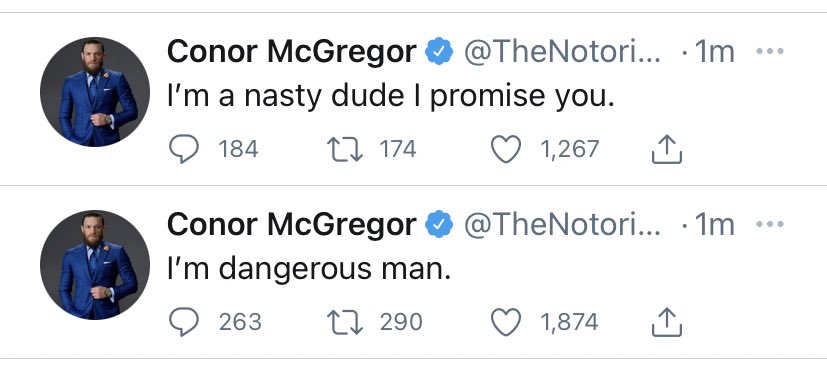This screenshot has width=827, height=367.
Task: Open Conor McGregor name on the first tweet
Action: [x=292, y=52]
